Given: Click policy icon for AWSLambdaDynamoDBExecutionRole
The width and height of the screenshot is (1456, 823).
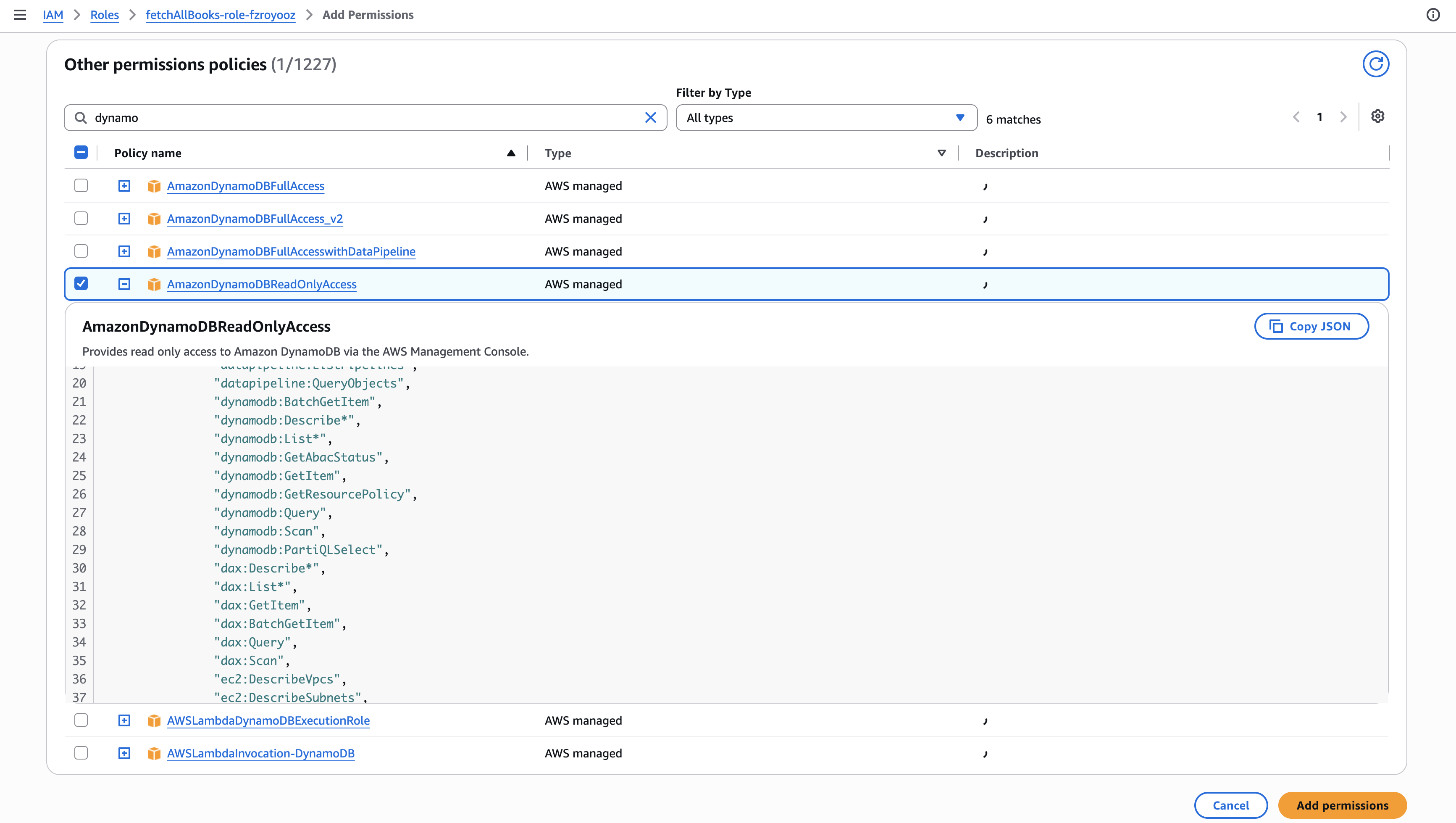Looking at the screenshot, I should click(x=154, y=720).
